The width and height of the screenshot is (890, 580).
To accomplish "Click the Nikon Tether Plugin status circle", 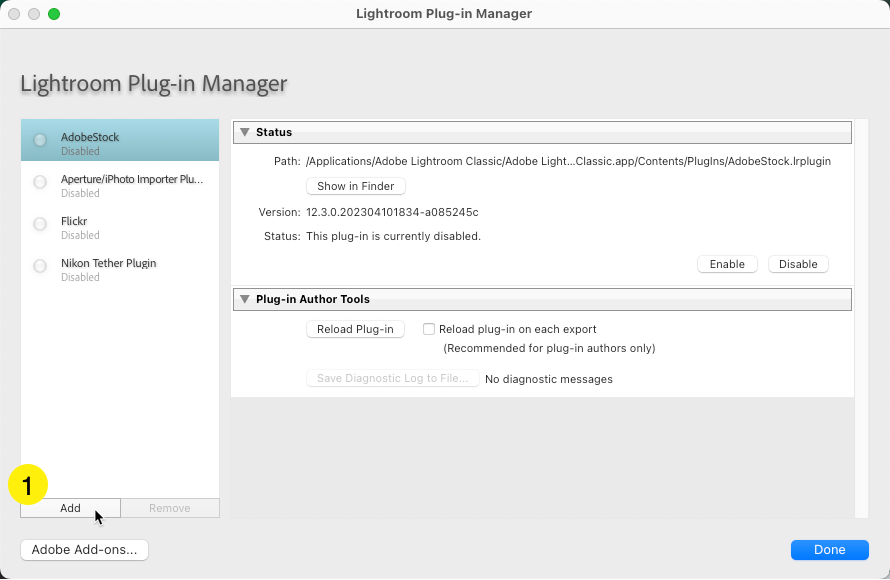I will 40,266.
